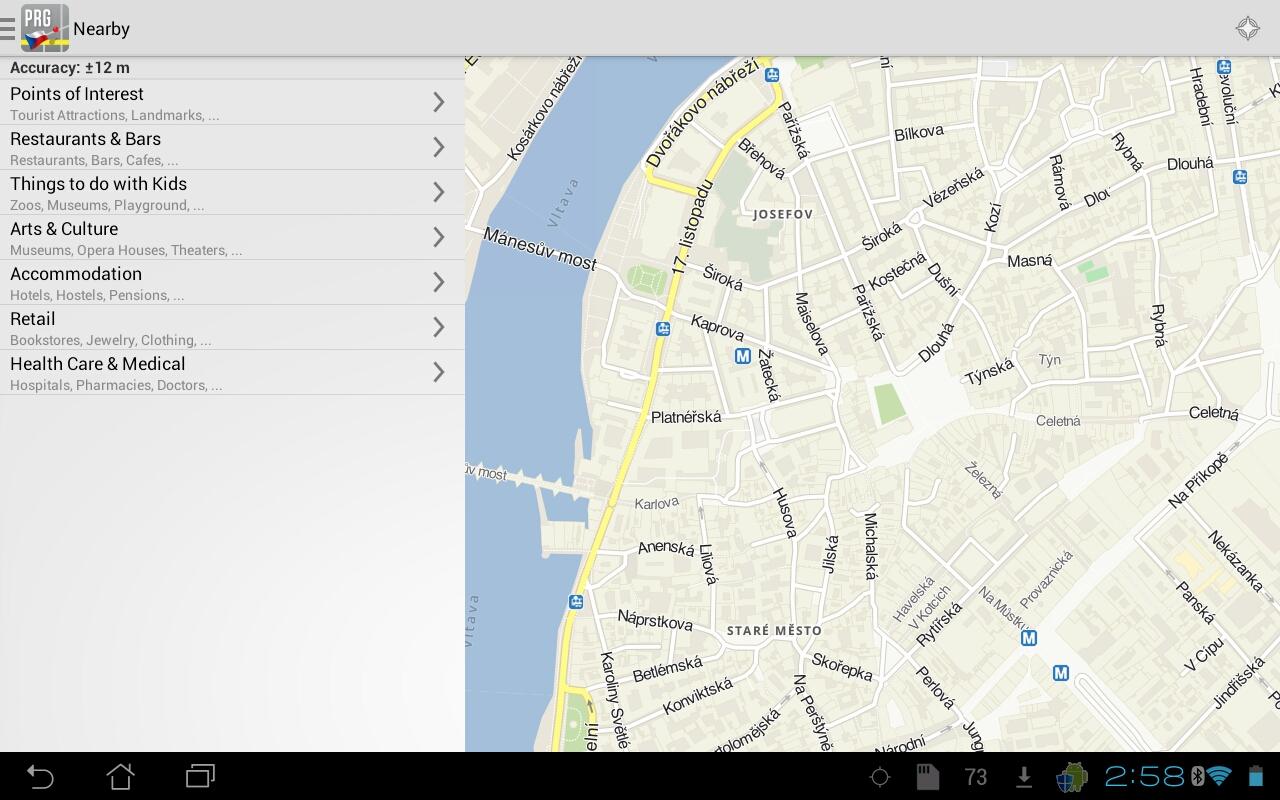Tap the Nearby screen title

click(x=101, y=29)
